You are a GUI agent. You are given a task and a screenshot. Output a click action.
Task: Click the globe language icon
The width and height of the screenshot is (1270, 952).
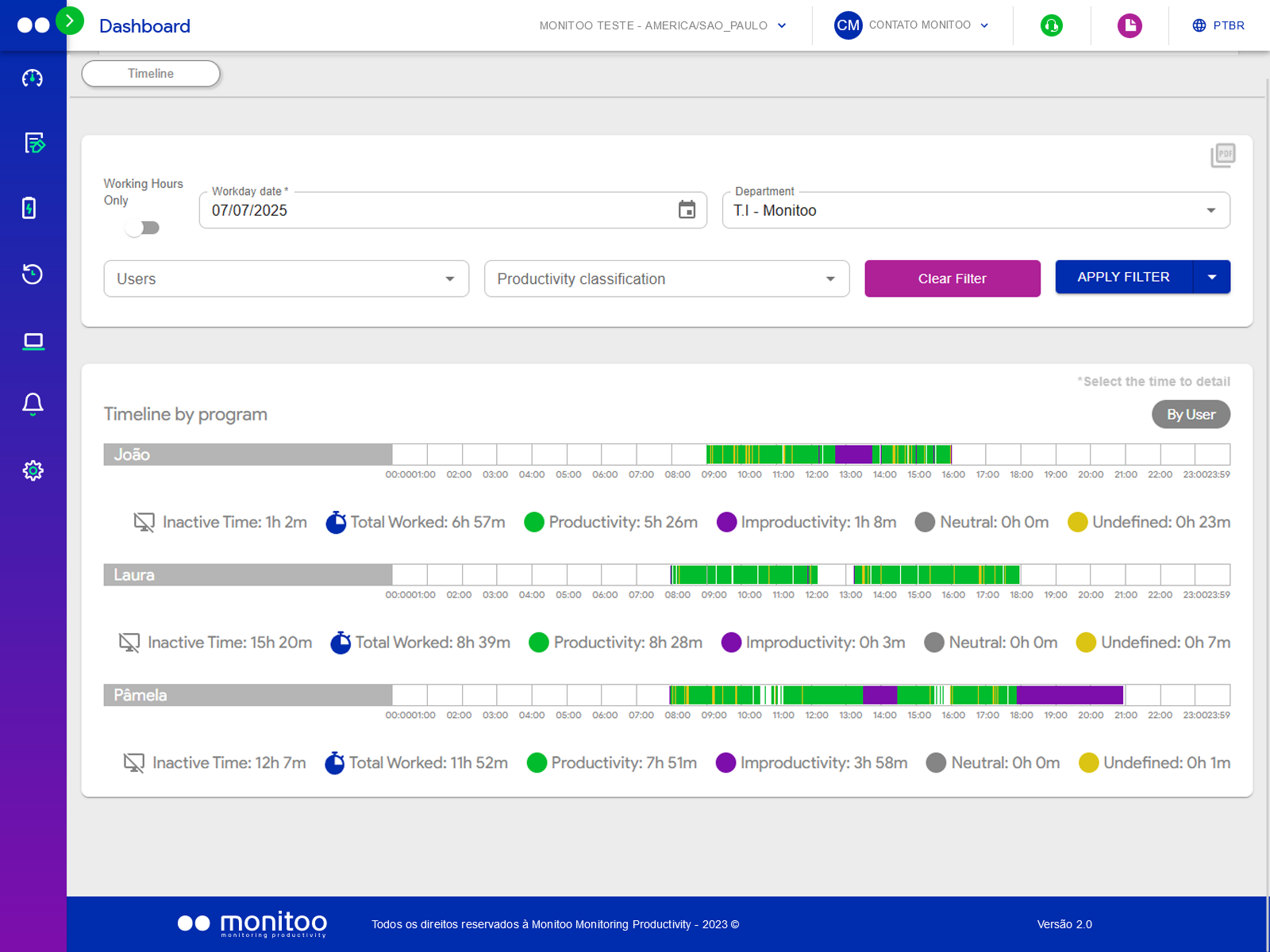pos(1199,25)
